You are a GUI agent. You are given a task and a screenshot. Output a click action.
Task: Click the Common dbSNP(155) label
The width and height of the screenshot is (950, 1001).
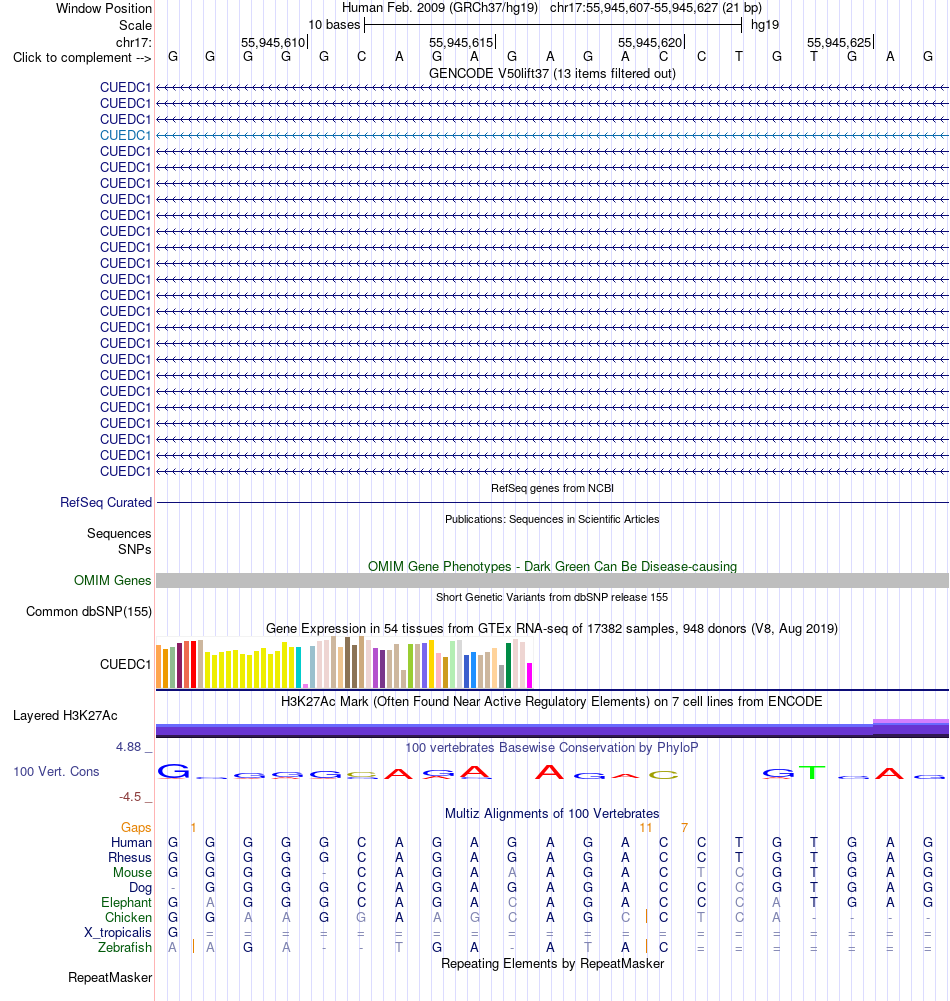click(x=89, y=612)
